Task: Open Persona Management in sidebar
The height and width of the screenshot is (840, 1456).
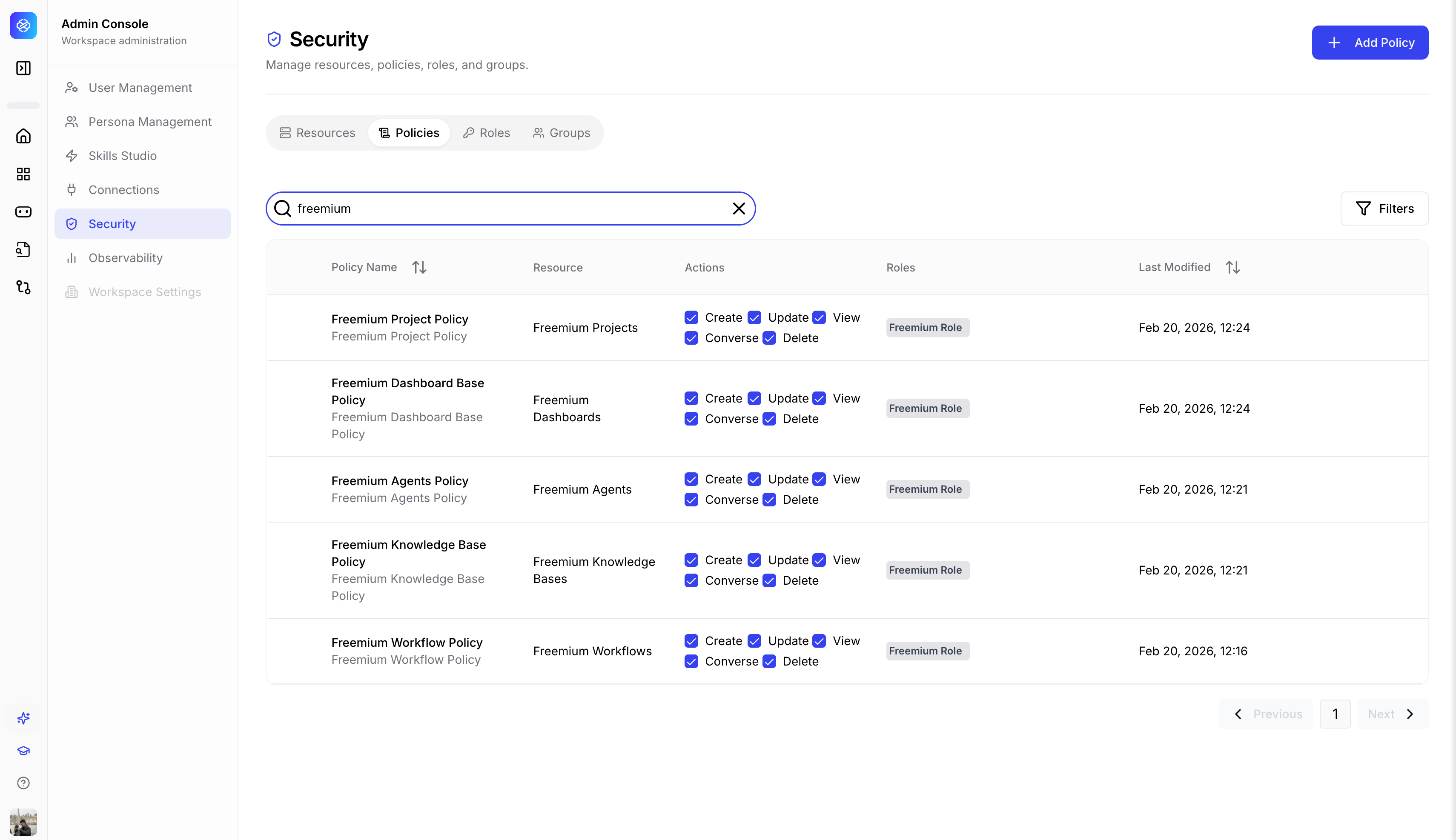Action: 143,122
